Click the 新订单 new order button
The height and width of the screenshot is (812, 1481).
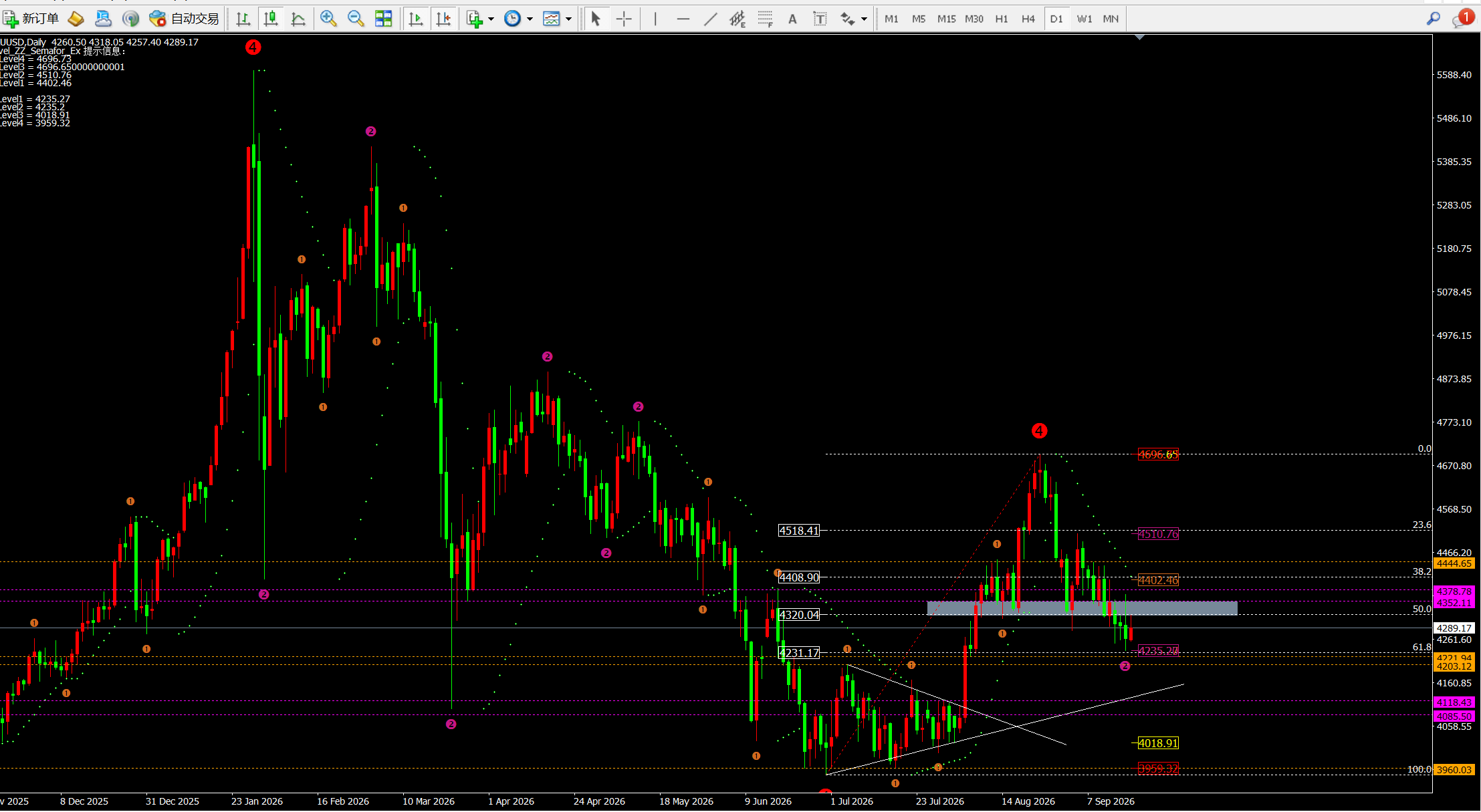click(31, 19)
